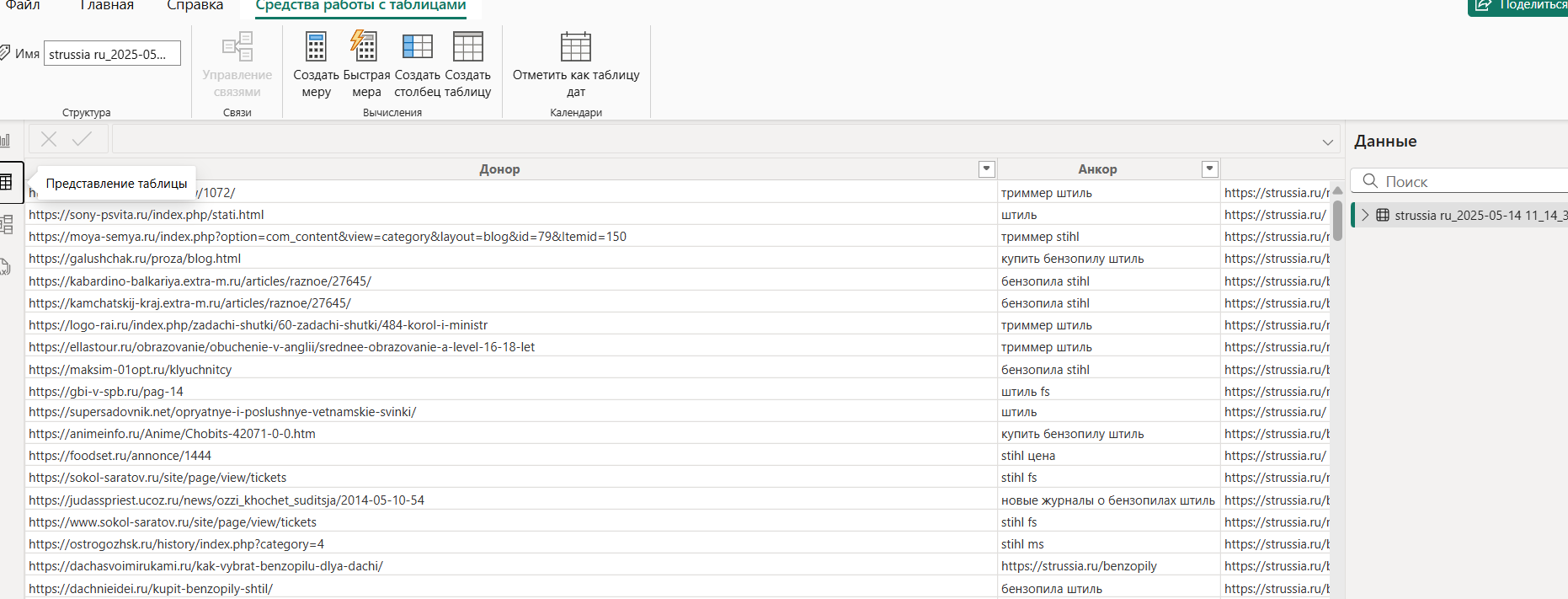Expand the formula bar with chevron
1568x599 pixels.
1327,142
